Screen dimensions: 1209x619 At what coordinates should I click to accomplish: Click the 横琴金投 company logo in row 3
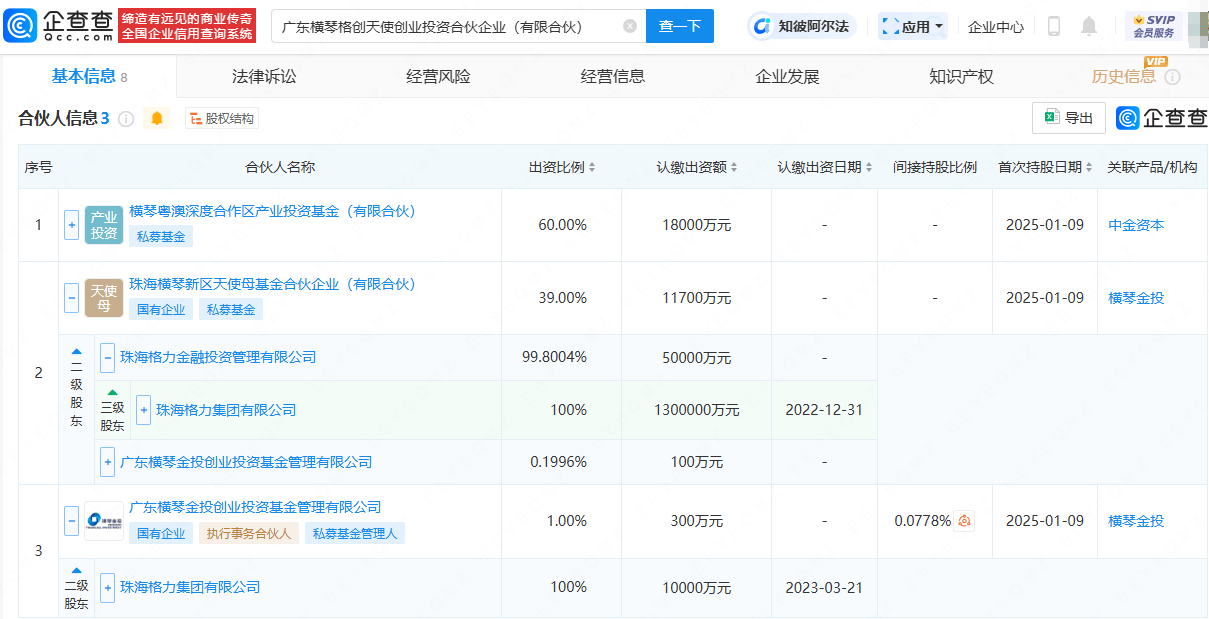tap(104, 521)
